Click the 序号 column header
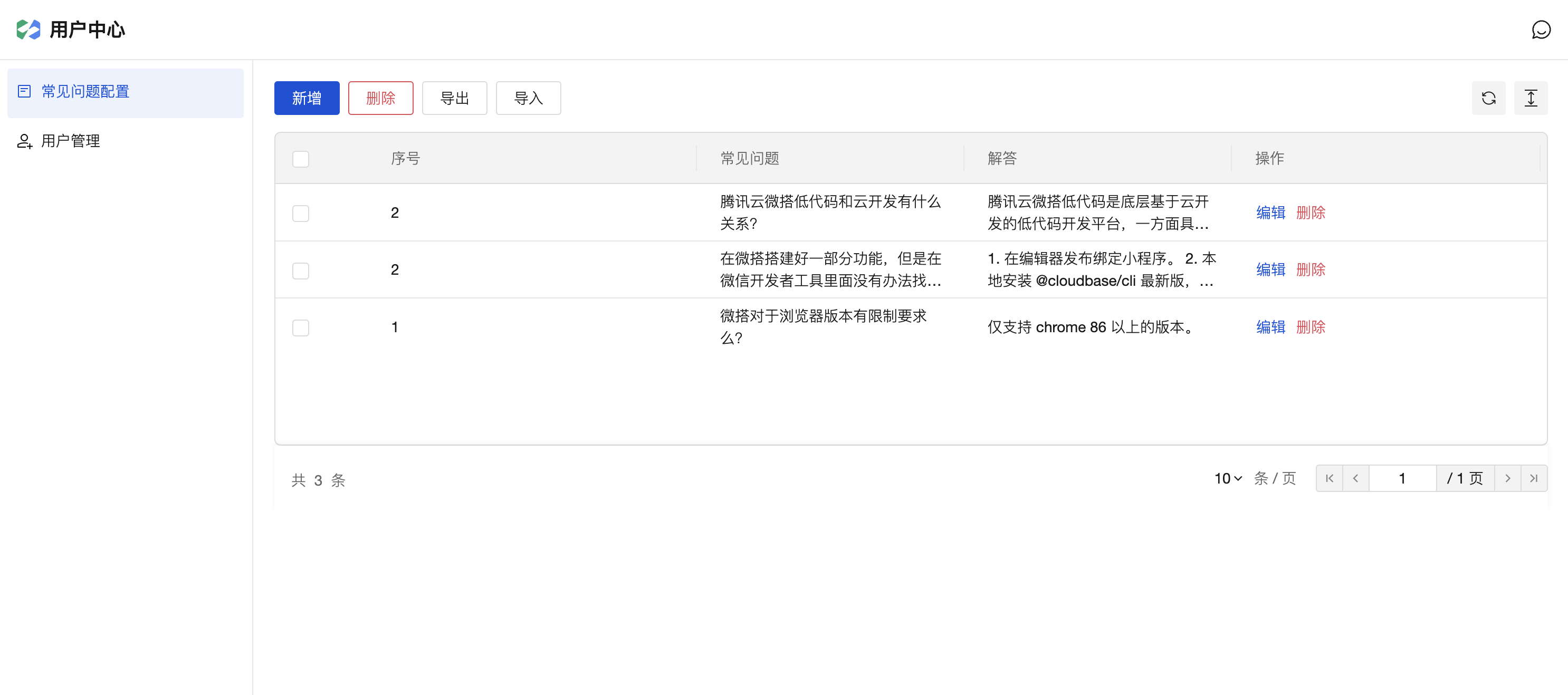This screenshot has width=1568, height=695. tap(405, 158)
